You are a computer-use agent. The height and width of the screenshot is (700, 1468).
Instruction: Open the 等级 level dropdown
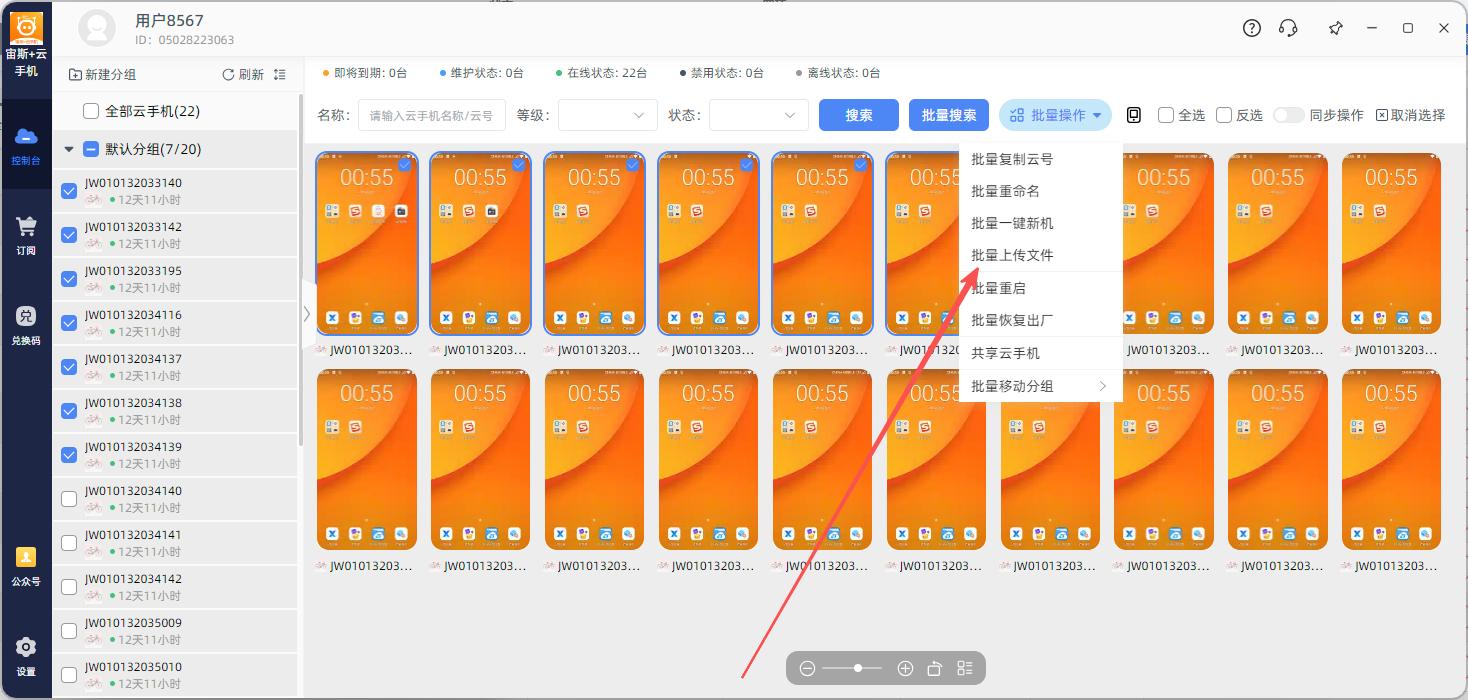coord(607,115)
